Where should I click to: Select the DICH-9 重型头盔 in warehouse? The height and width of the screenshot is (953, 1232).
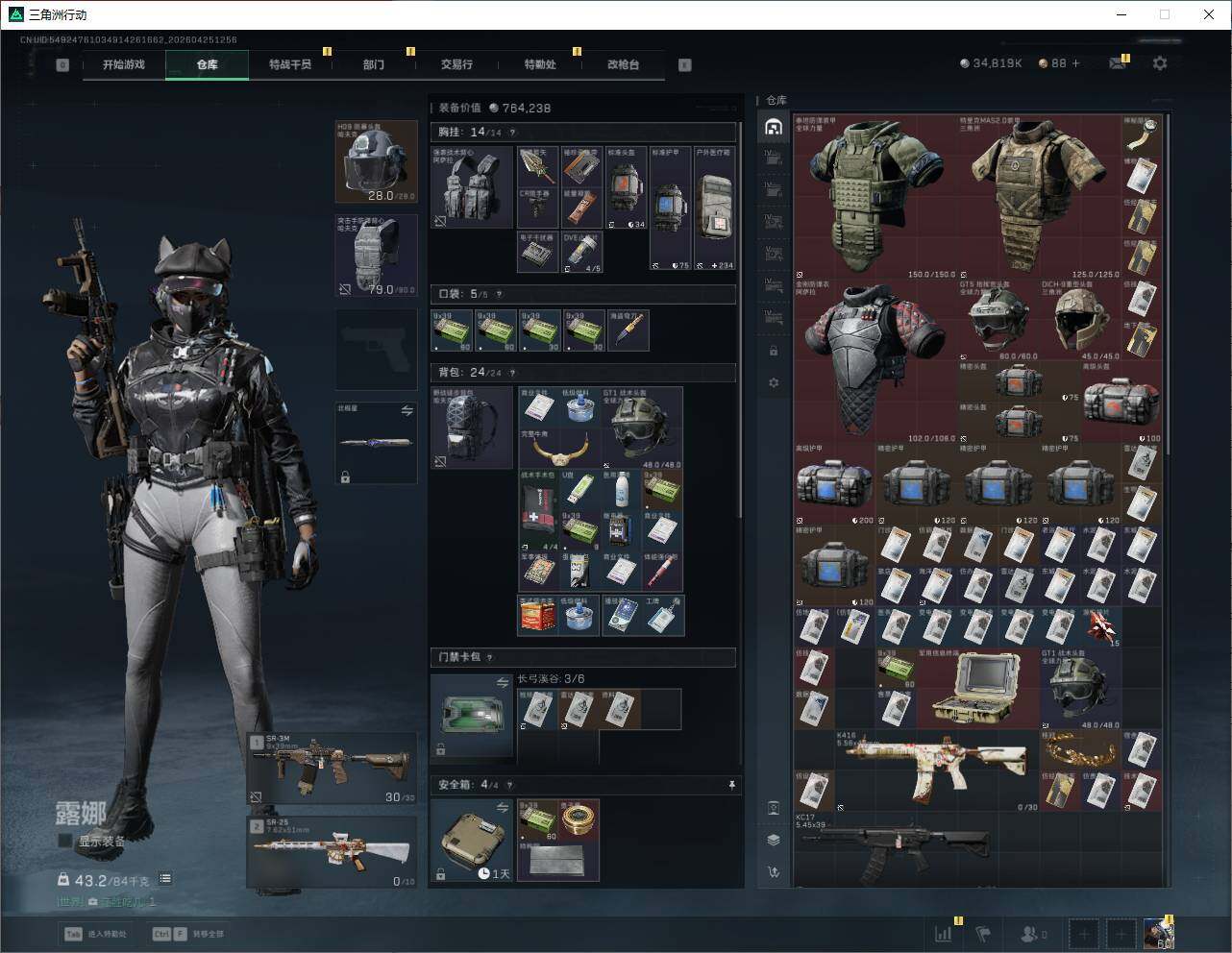coord(1081,321)
